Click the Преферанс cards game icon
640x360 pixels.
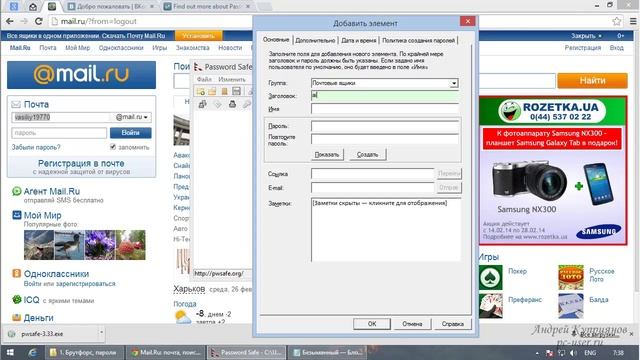tap(491, 306)
